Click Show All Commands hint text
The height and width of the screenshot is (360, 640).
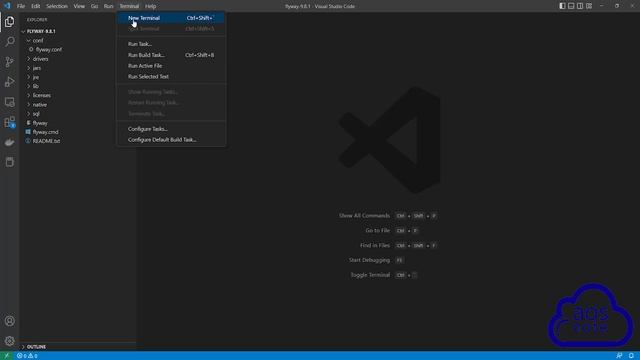click(x=364, y=216)
